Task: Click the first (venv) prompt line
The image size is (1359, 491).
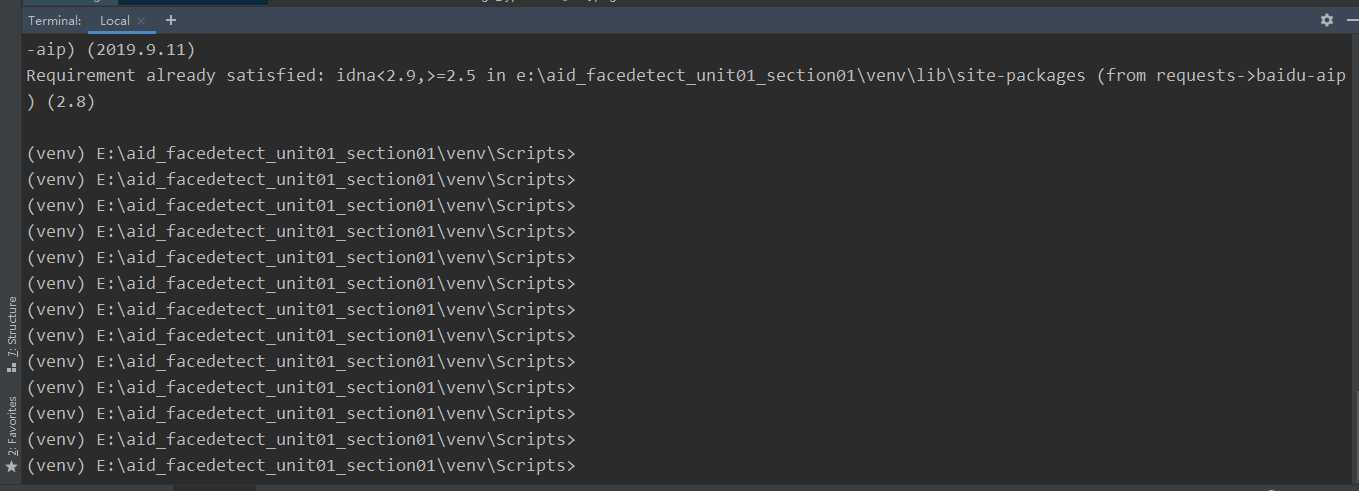Action: click(300, 154)
